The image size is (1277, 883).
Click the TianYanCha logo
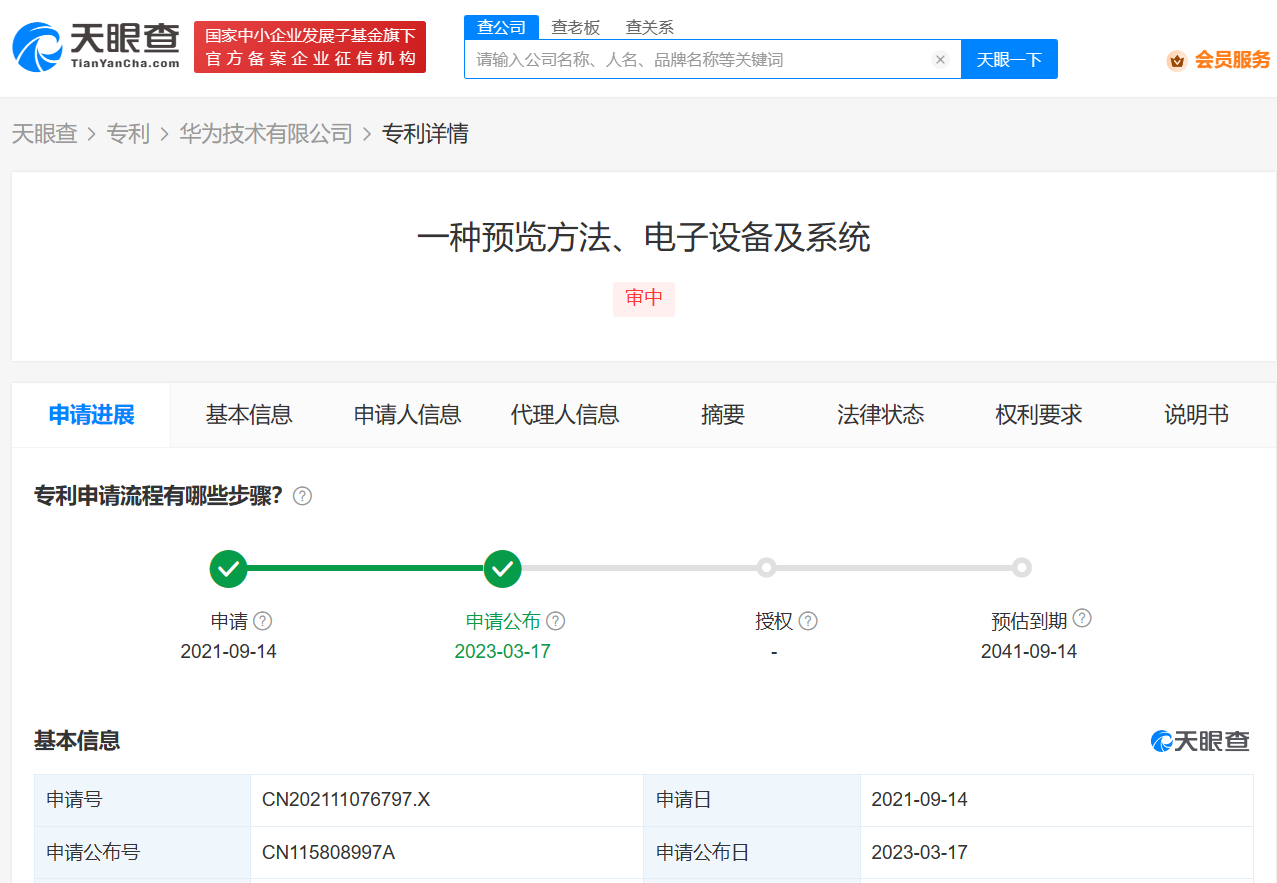click(x=96, y=46)
